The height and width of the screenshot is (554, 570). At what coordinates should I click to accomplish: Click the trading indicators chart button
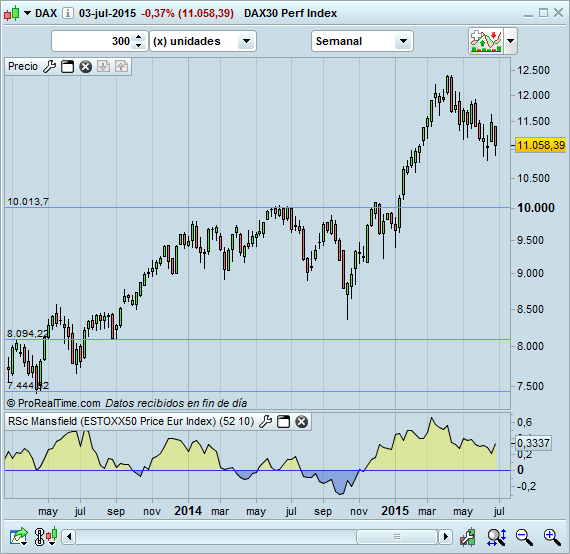tap(486, 41)
